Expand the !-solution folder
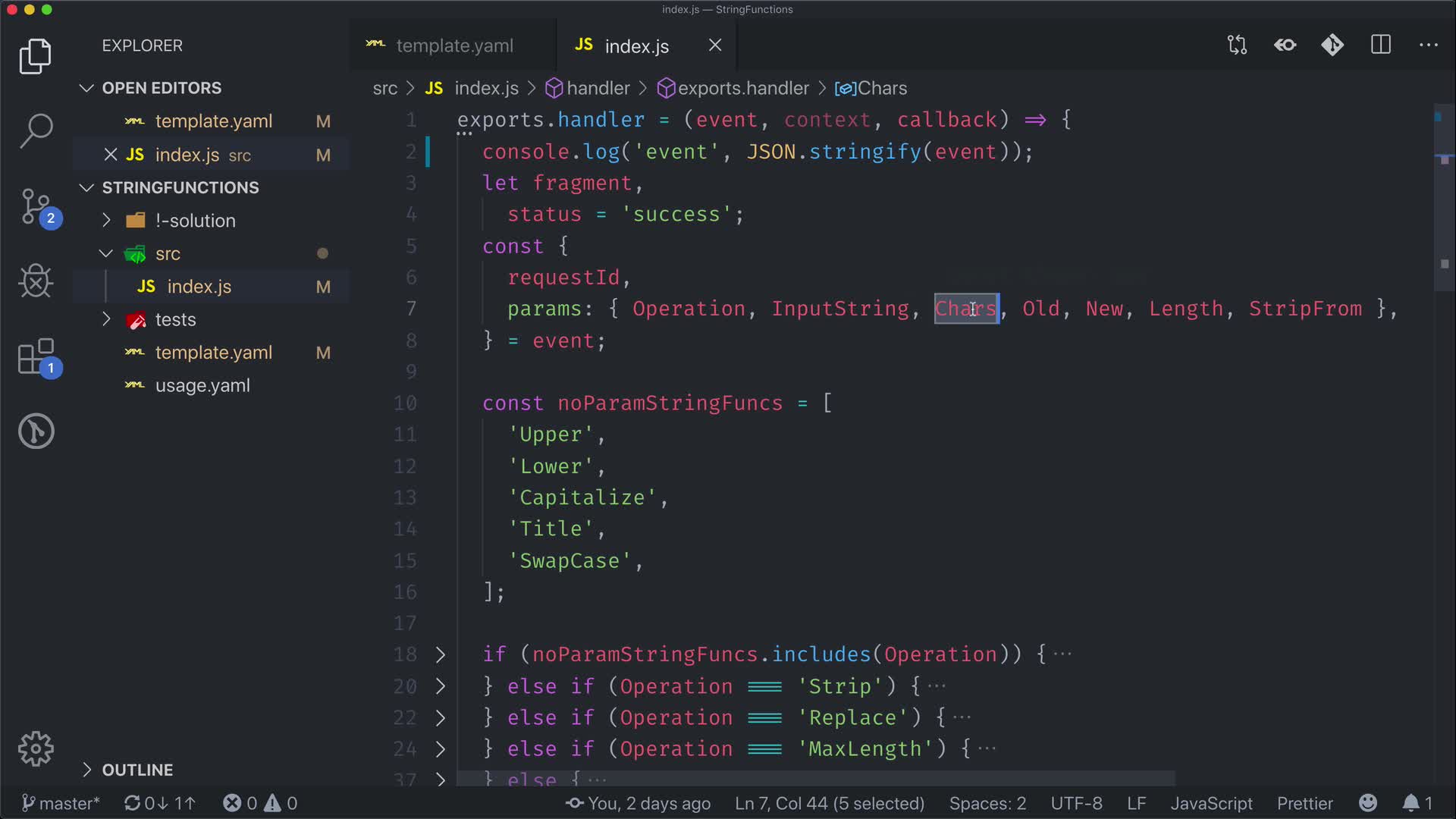This screenshot has height=819, width=1456. [195, 221]
